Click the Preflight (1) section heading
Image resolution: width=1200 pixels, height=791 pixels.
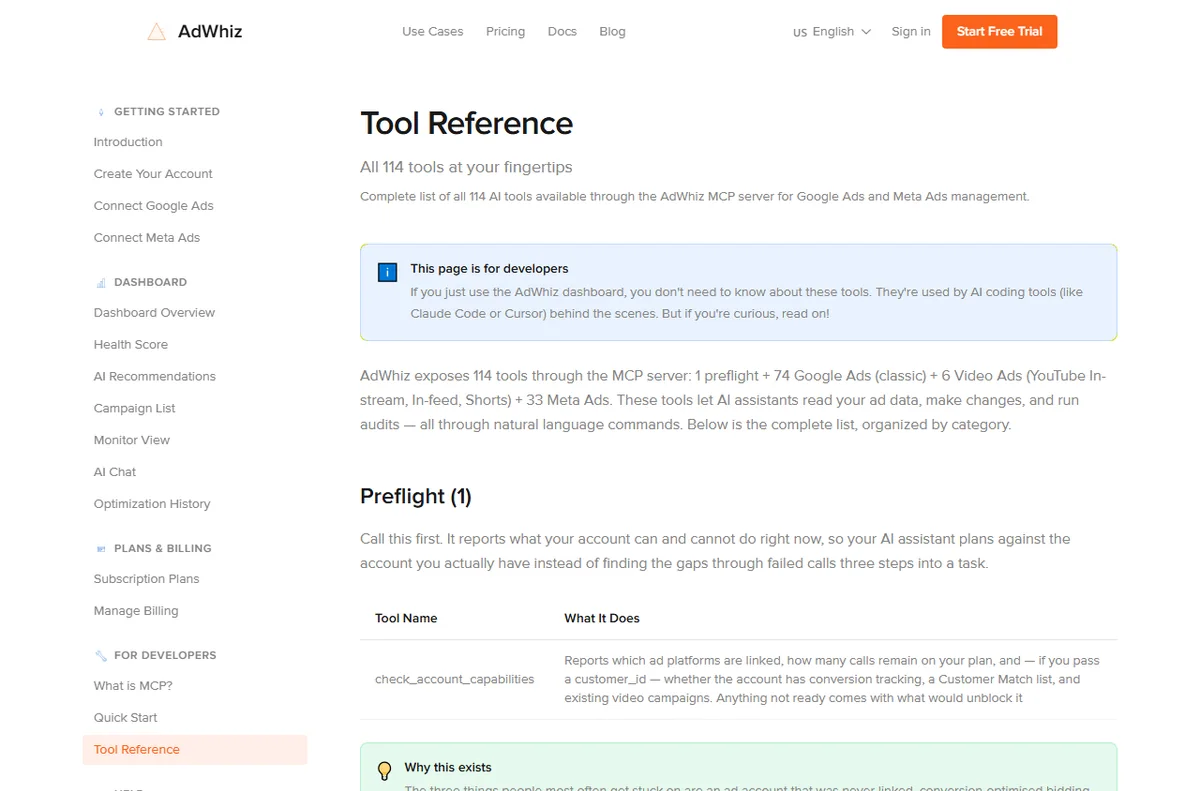coord(416,497)
